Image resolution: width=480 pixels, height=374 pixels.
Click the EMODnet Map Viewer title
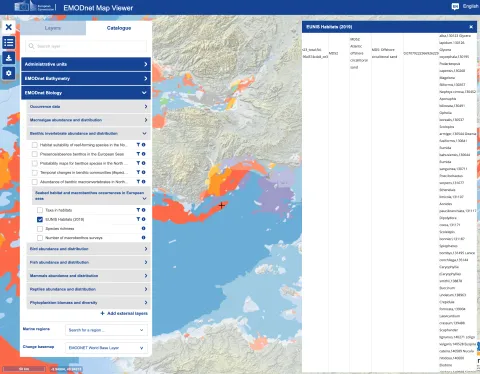pos(98,8)
